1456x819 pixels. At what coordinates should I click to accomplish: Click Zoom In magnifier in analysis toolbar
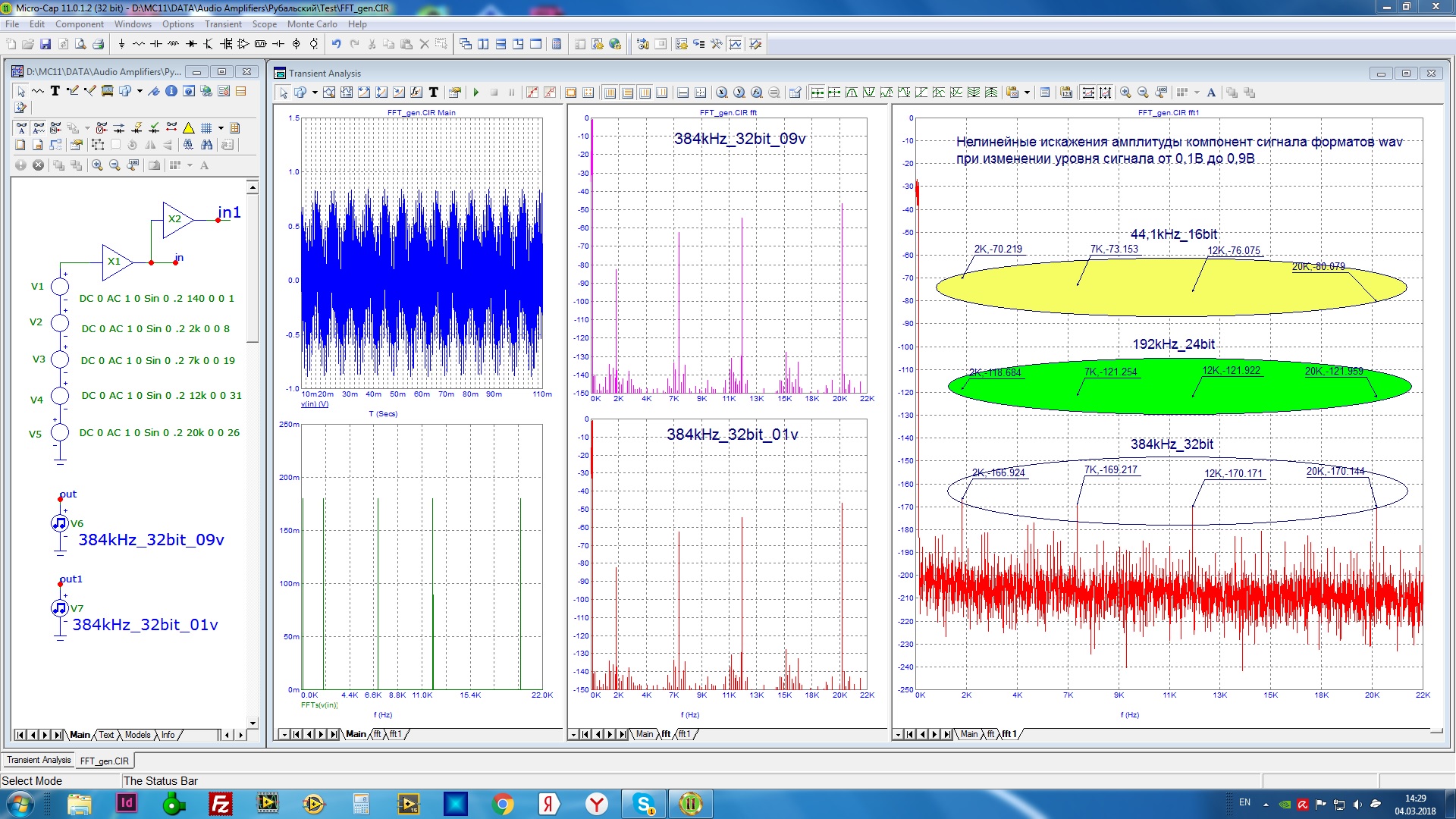pos(1125,93)
